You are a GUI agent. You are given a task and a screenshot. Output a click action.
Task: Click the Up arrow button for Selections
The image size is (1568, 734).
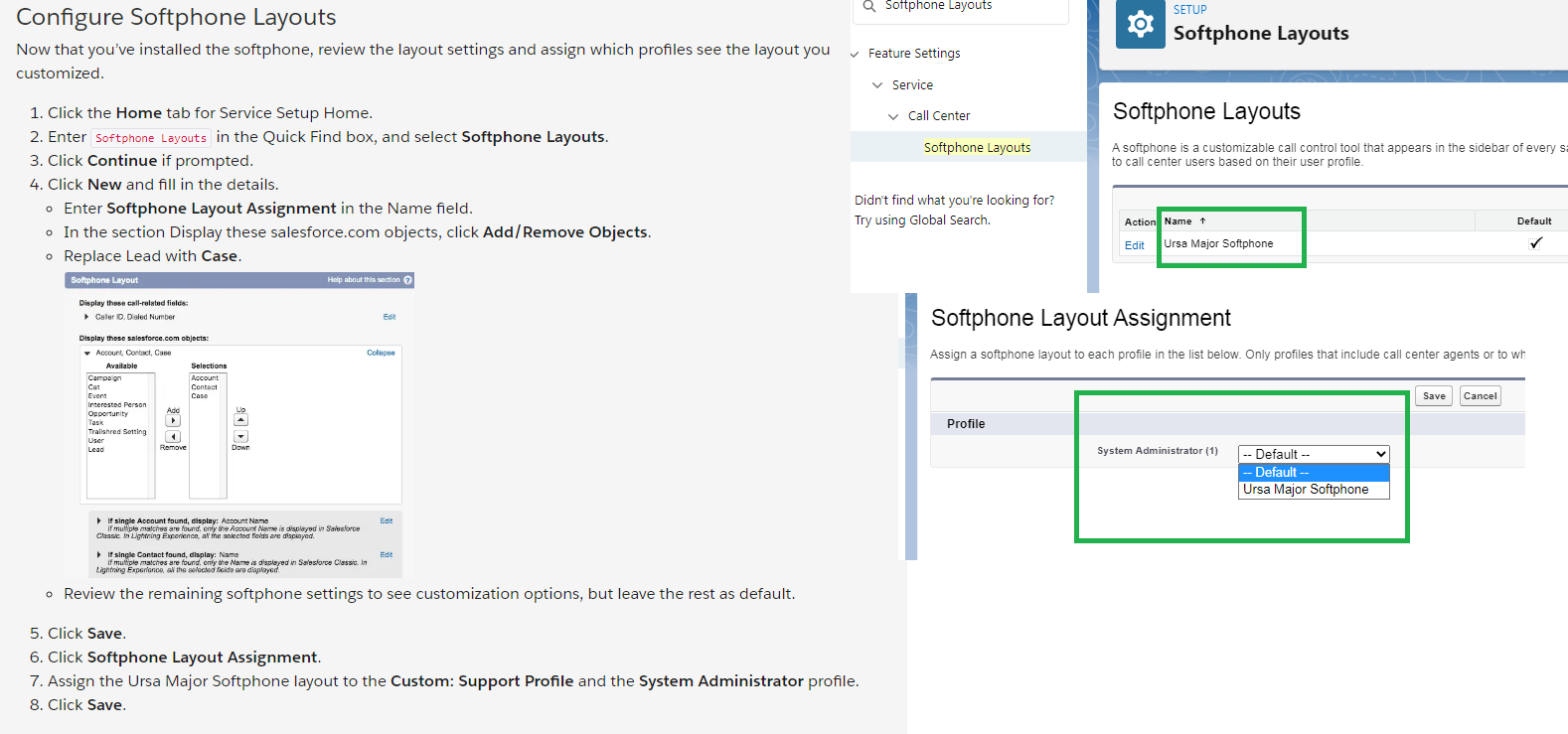click(x=240, y=420)
